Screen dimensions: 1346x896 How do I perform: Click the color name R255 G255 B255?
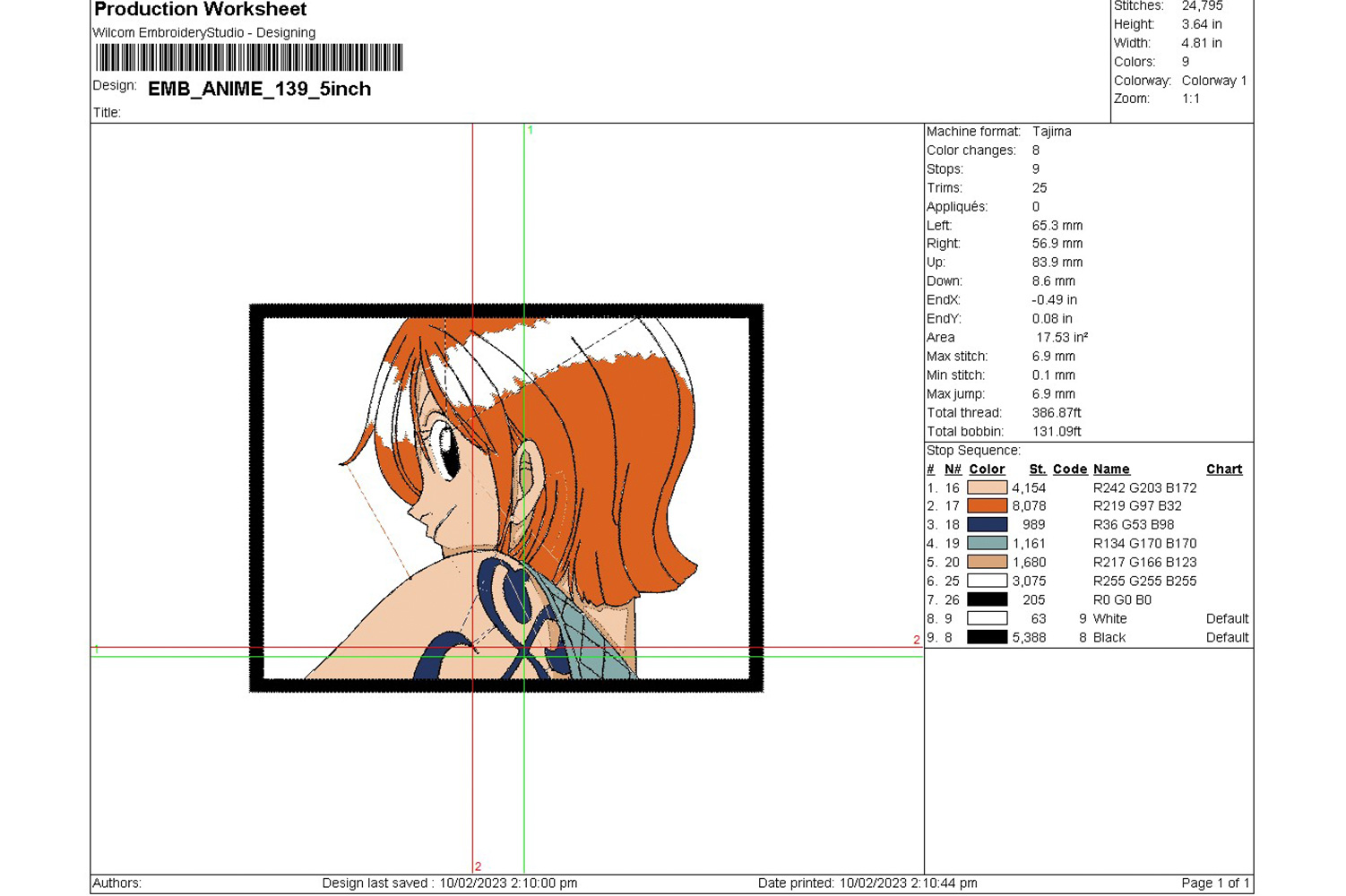click(x=1145, y=582)
